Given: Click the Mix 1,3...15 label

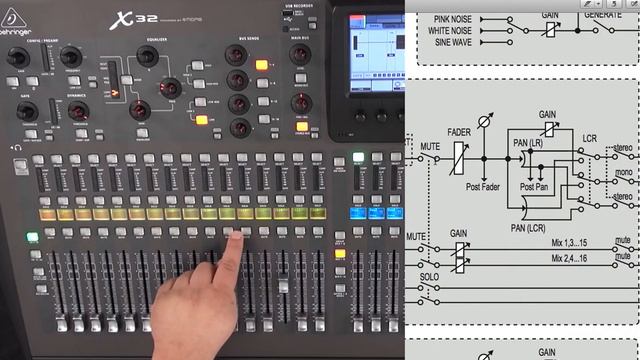Looking at the screenshot, I should pos(569,243).
